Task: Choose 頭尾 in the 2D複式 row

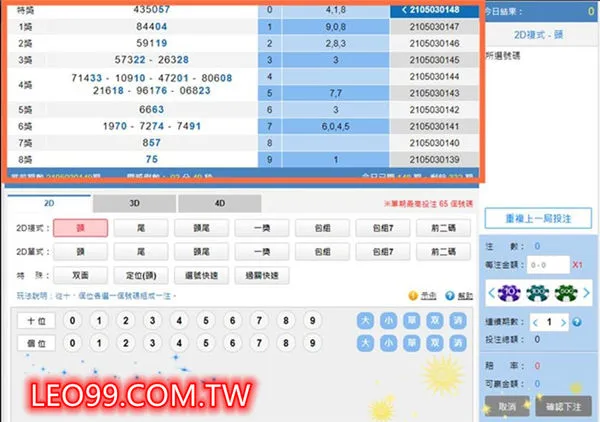Action: pyautogui.click(x=201, y=228)
